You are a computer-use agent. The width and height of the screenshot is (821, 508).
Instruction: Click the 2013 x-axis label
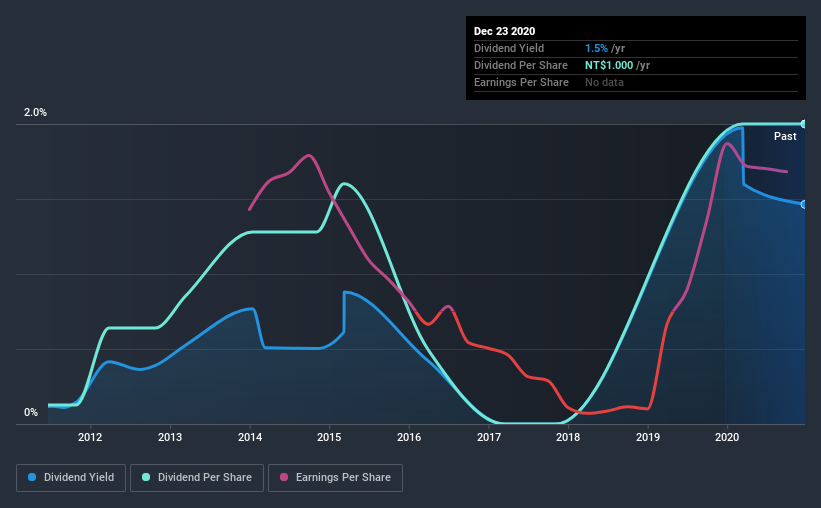170,437
